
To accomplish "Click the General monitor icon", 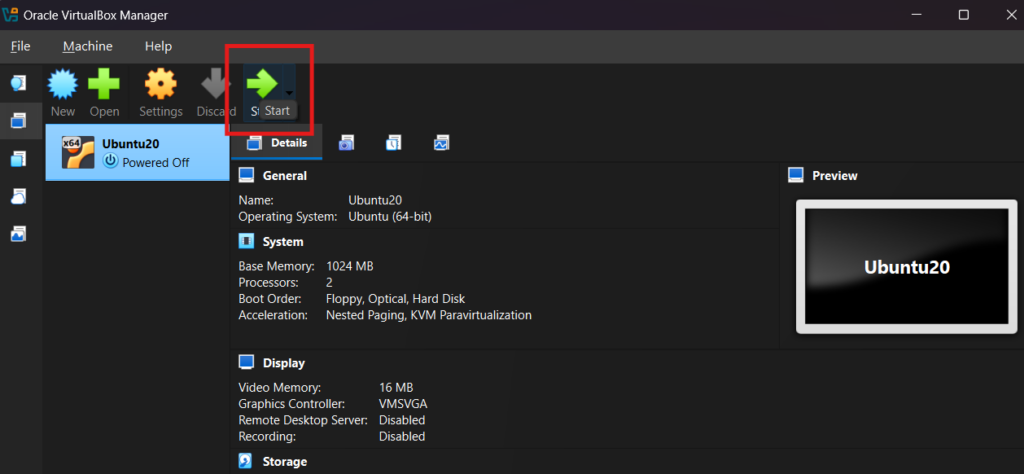I will click(246, 175).
